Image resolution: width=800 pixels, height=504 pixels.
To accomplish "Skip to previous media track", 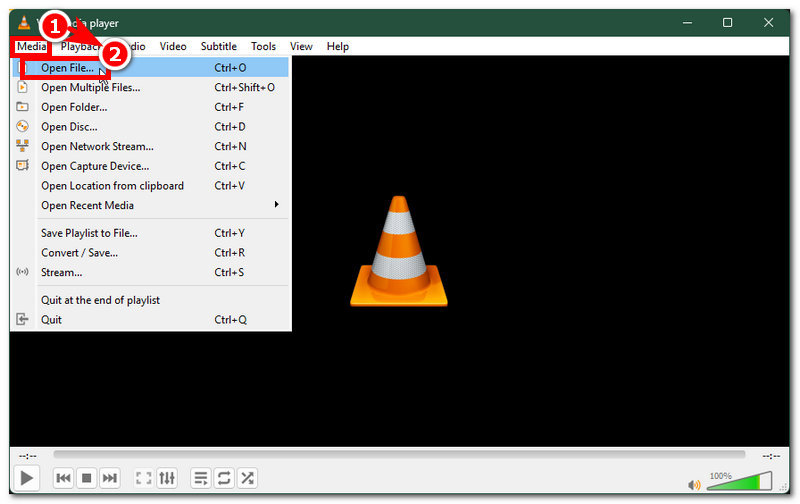I will point(63,478).
